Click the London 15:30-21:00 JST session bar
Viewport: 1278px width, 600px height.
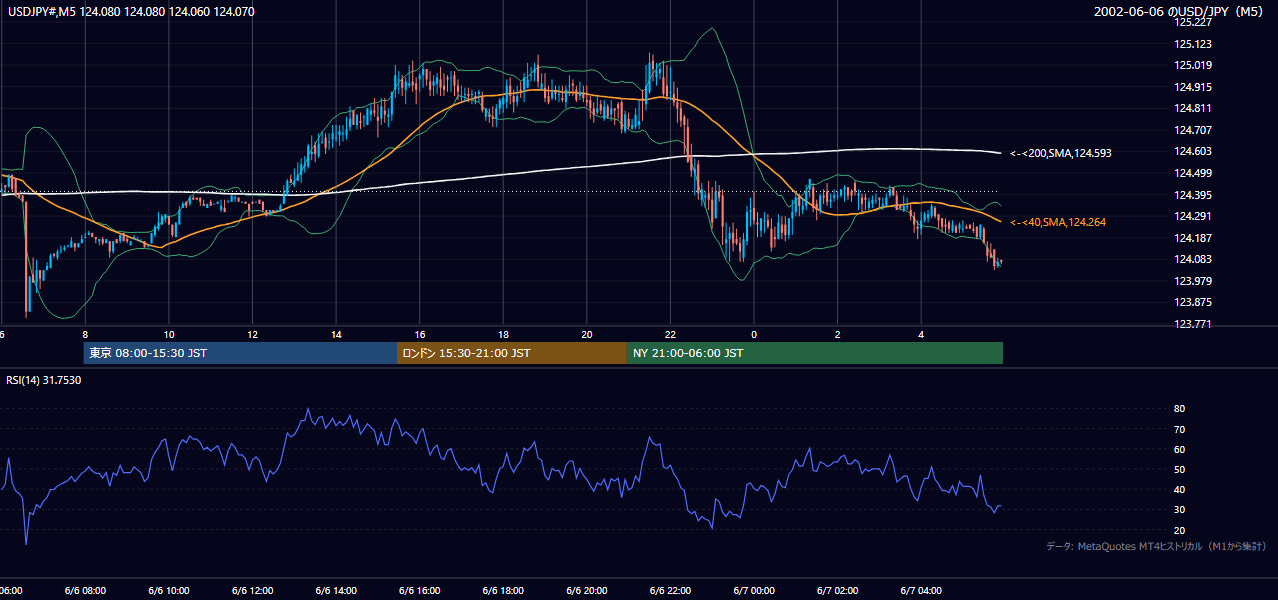pyautogui.click(x=512, y=353)
